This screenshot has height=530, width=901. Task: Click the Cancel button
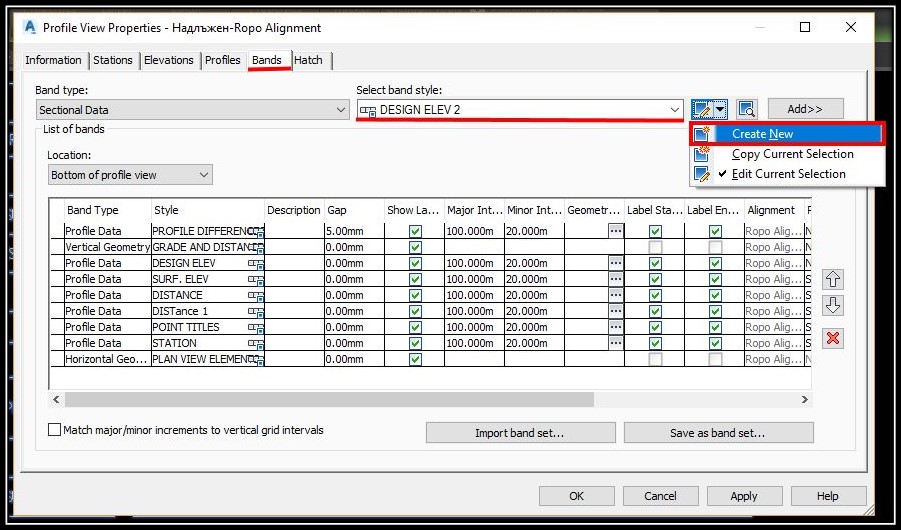pos(660,496)
